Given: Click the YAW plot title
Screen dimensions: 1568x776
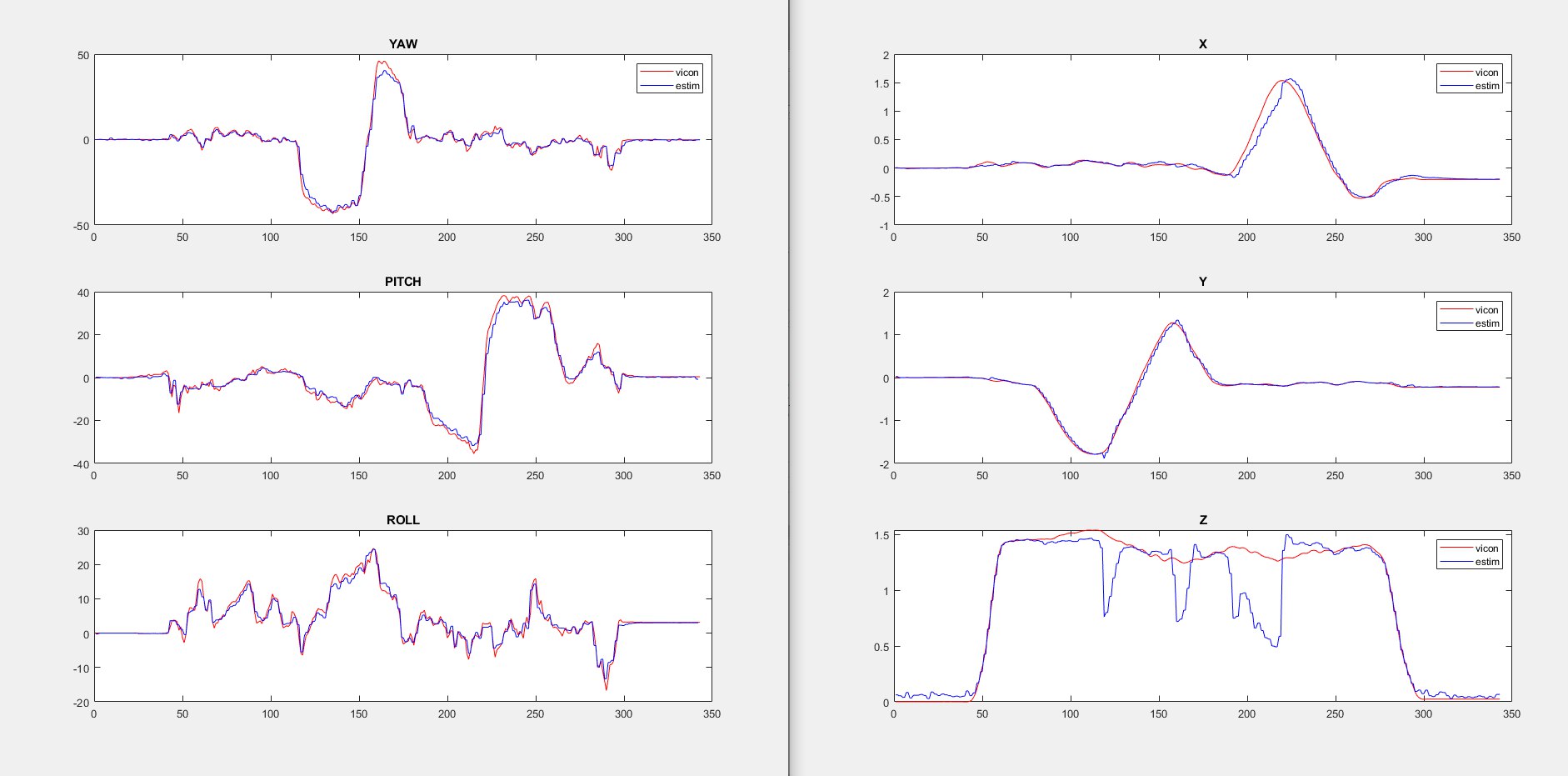Looking at the screenshot, I should (402, 44).
